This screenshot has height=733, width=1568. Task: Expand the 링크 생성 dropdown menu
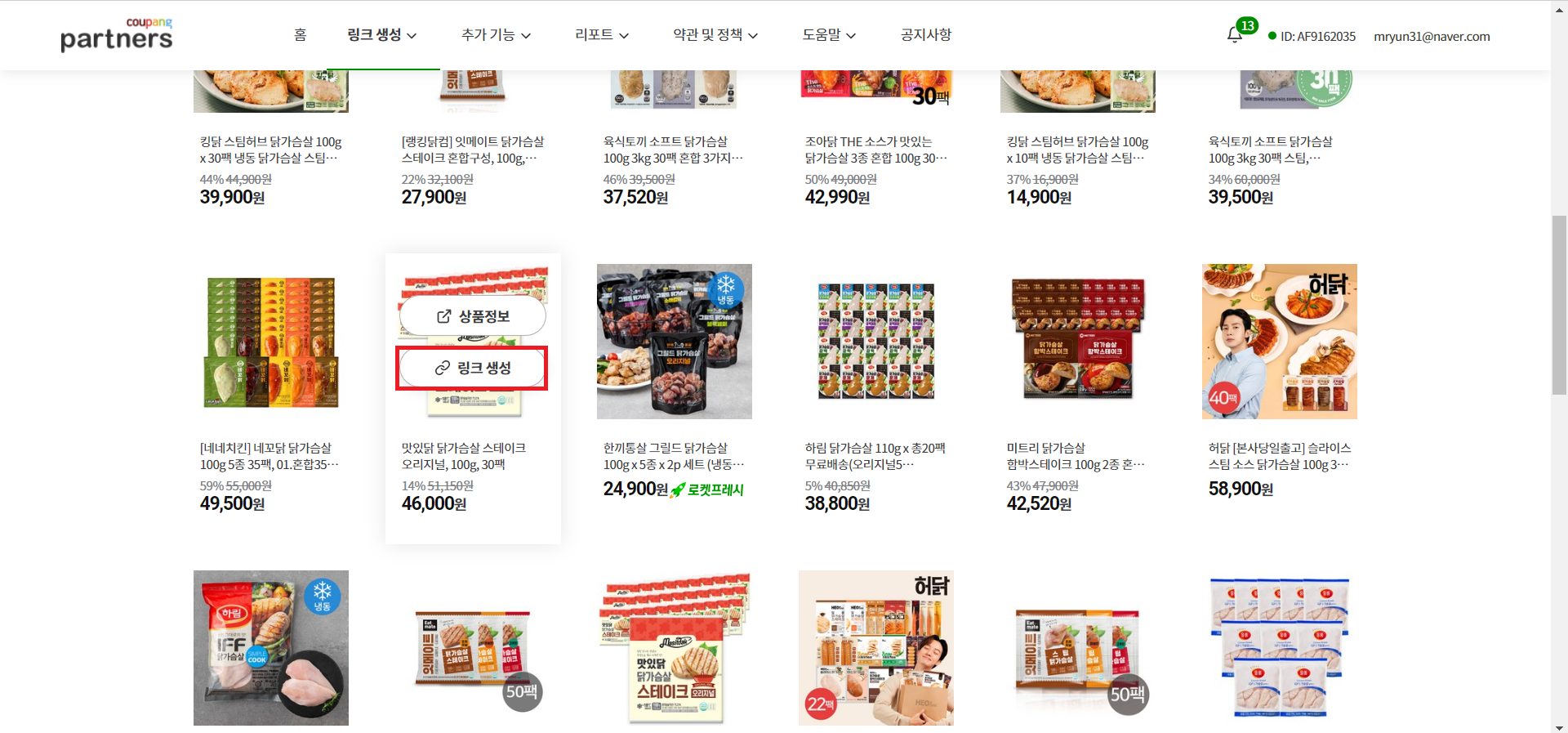[381, 34]
